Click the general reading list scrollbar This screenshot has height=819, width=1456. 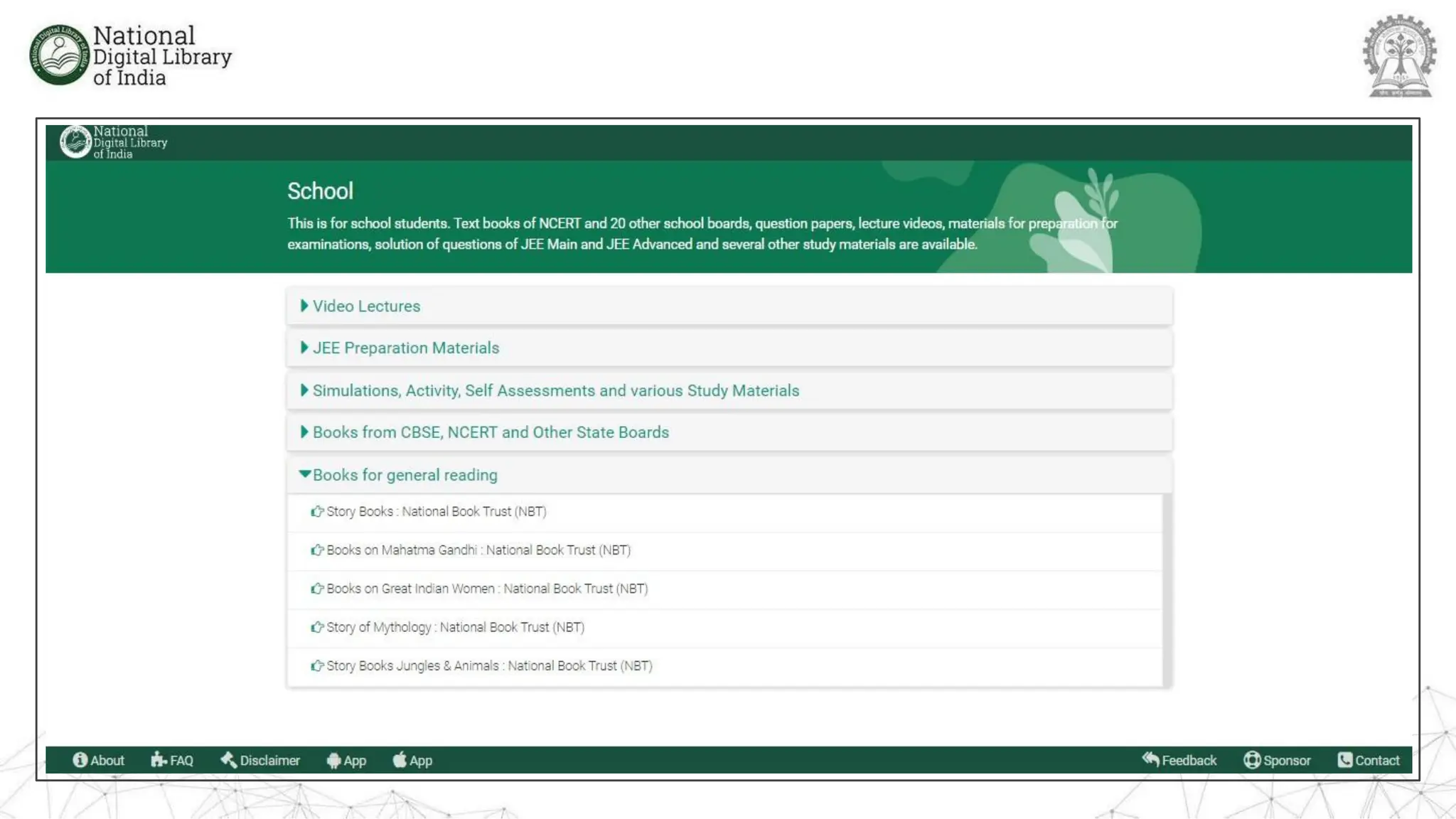coord(1166,590)
